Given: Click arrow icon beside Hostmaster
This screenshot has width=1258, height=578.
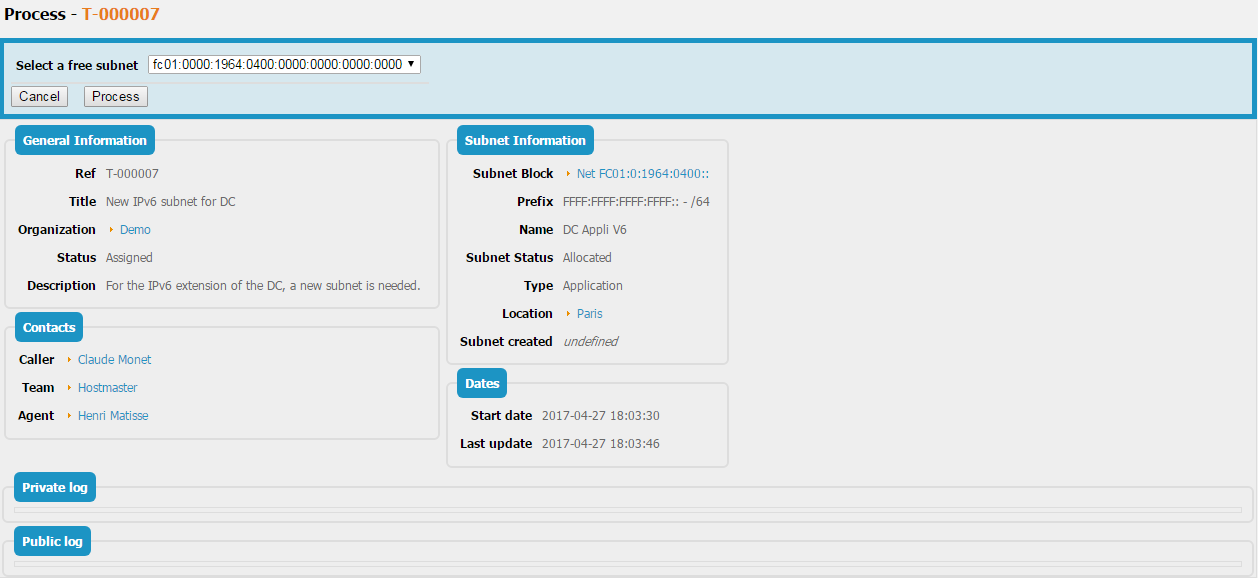Looking at the screenshot, I should (69, 388).
